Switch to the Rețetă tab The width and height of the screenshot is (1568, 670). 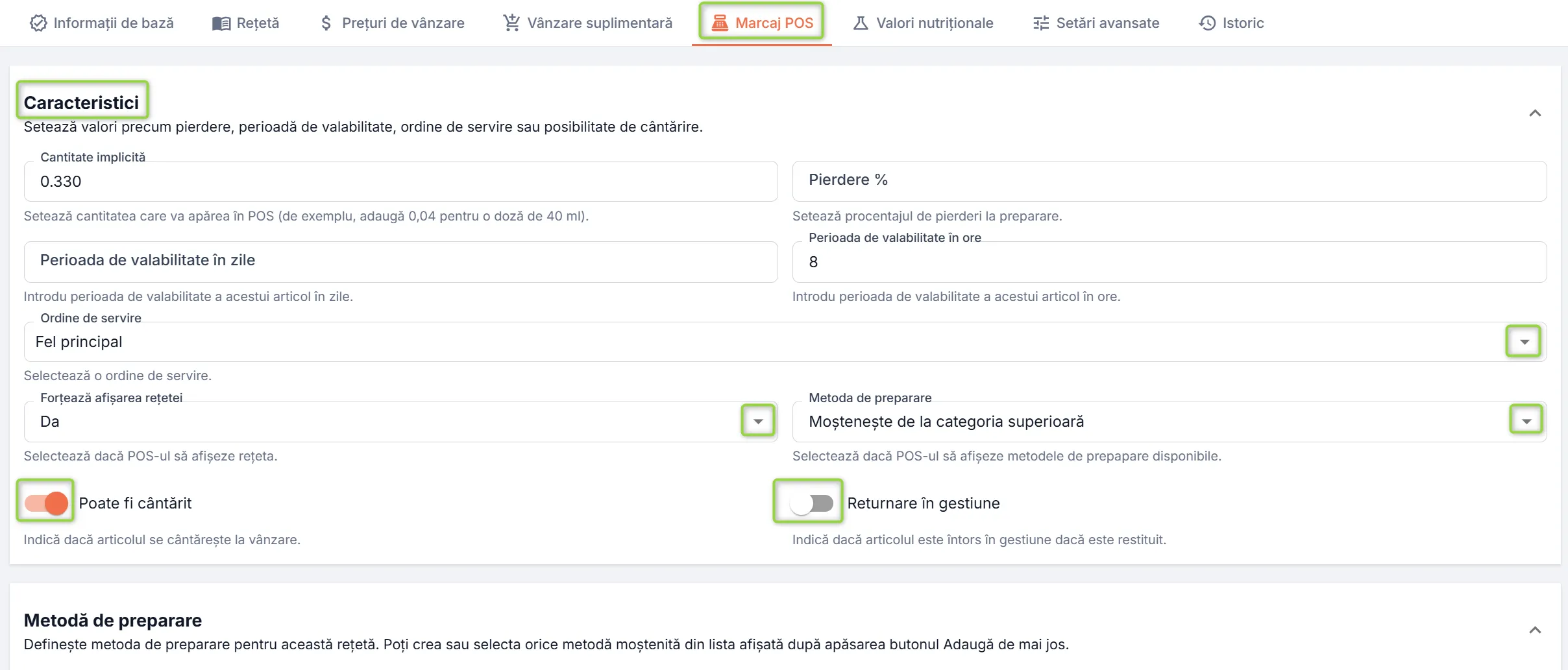pyautogui.click(x=246, y=23)
